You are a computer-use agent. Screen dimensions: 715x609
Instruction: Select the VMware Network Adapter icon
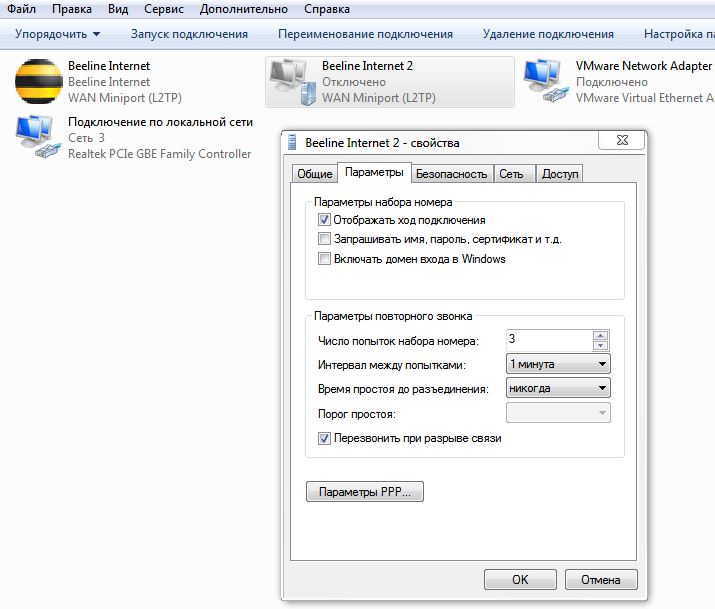tap(546, 82)
